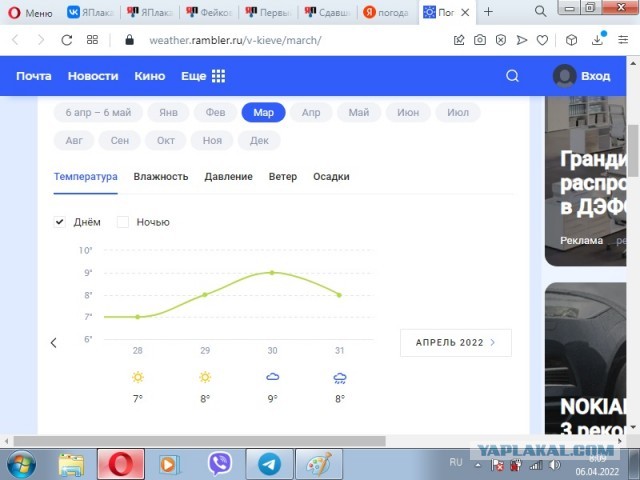
Task: Select the Апр month chip
Action: tap(311, 112)
